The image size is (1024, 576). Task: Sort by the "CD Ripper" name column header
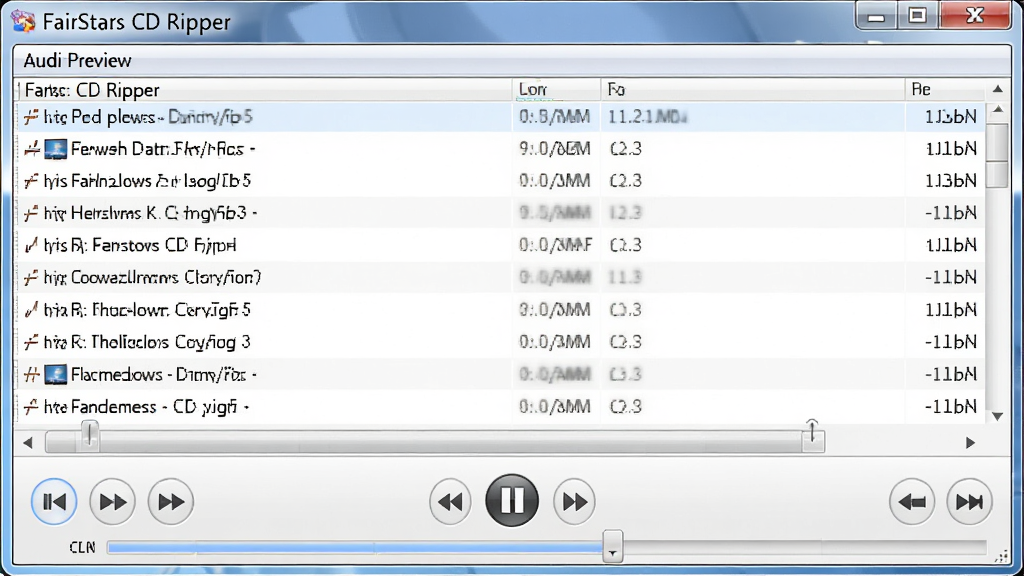pyautogui.click(x=264, y=89)
